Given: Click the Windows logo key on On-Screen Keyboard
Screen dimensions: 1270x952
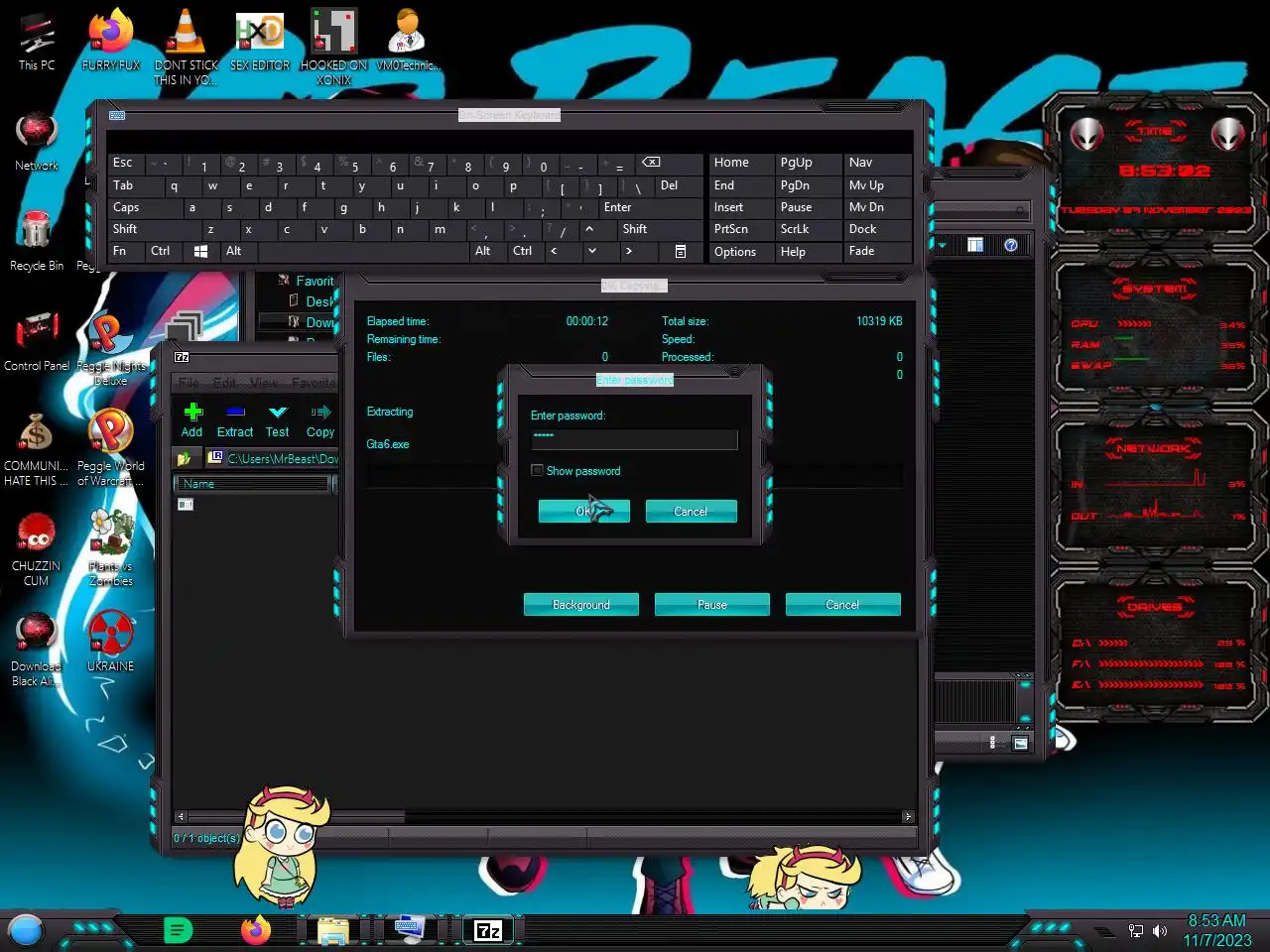Looking at the screenshot, I should tap(200, 252).
